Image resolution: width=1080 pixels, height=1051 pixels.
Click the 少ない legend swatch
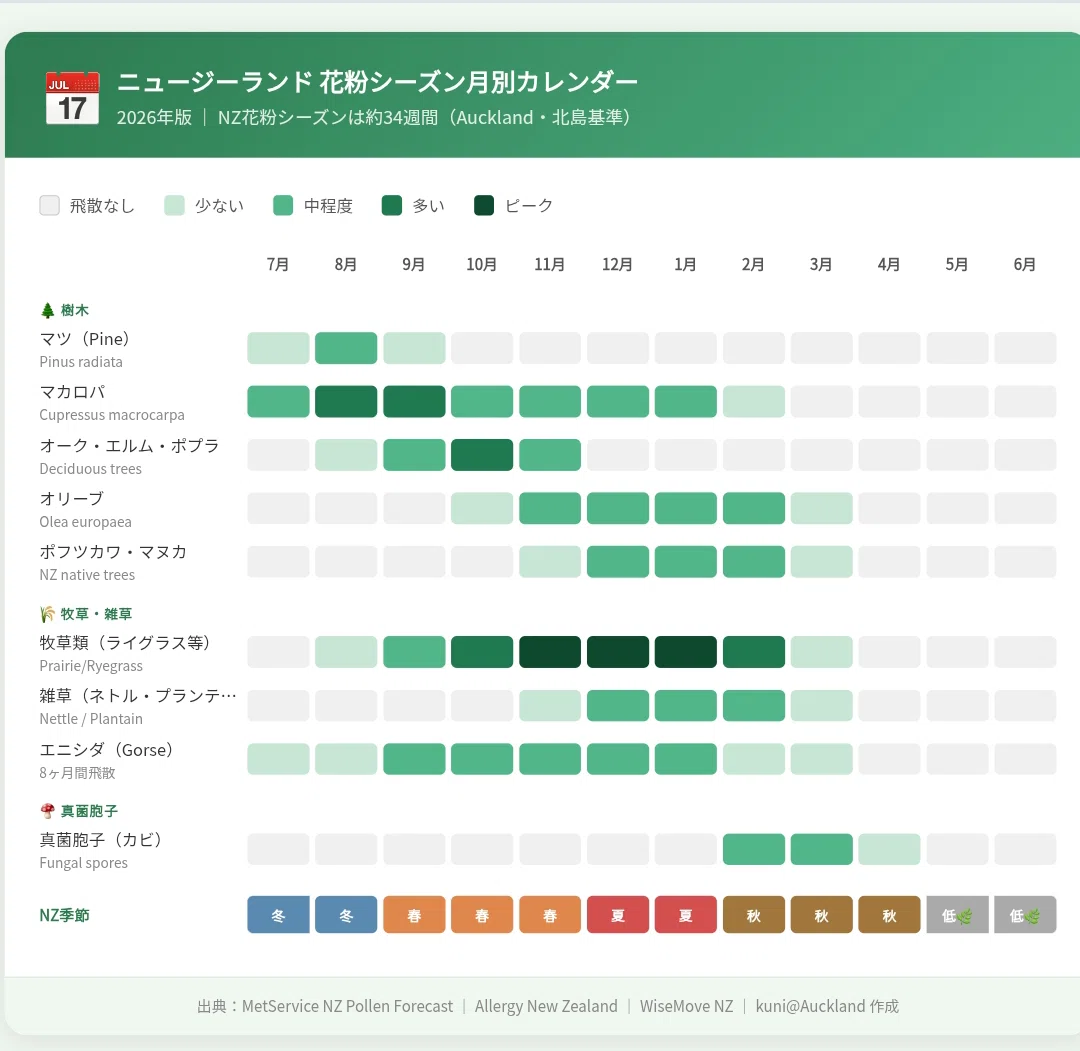(x=174, y=205)
